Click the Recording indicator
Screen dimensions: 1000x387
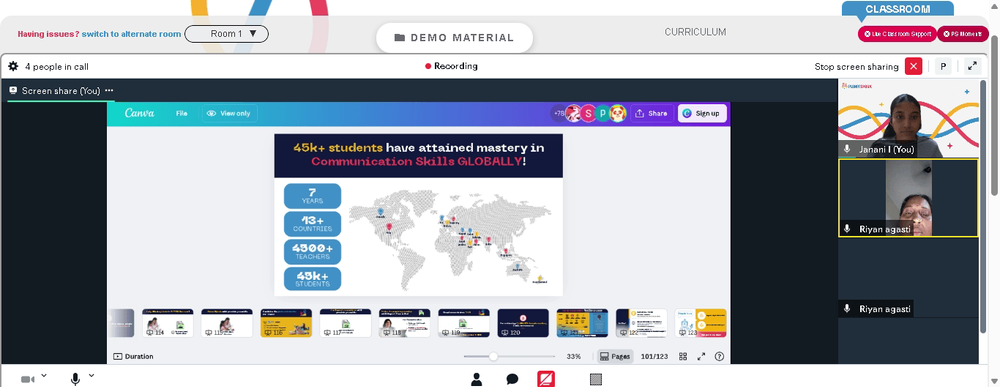coord(452,66)
